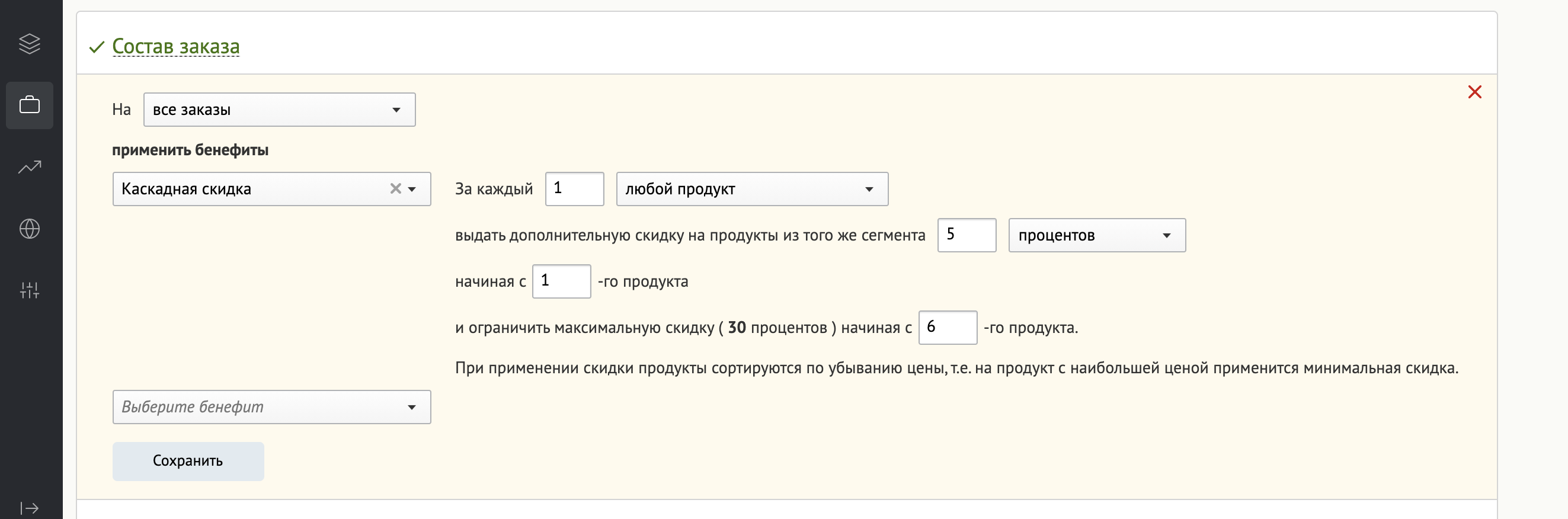Open the все заказы dropdown
Image resolution: width=1568 pixels, height=519 pixels.
click(279, 110)
